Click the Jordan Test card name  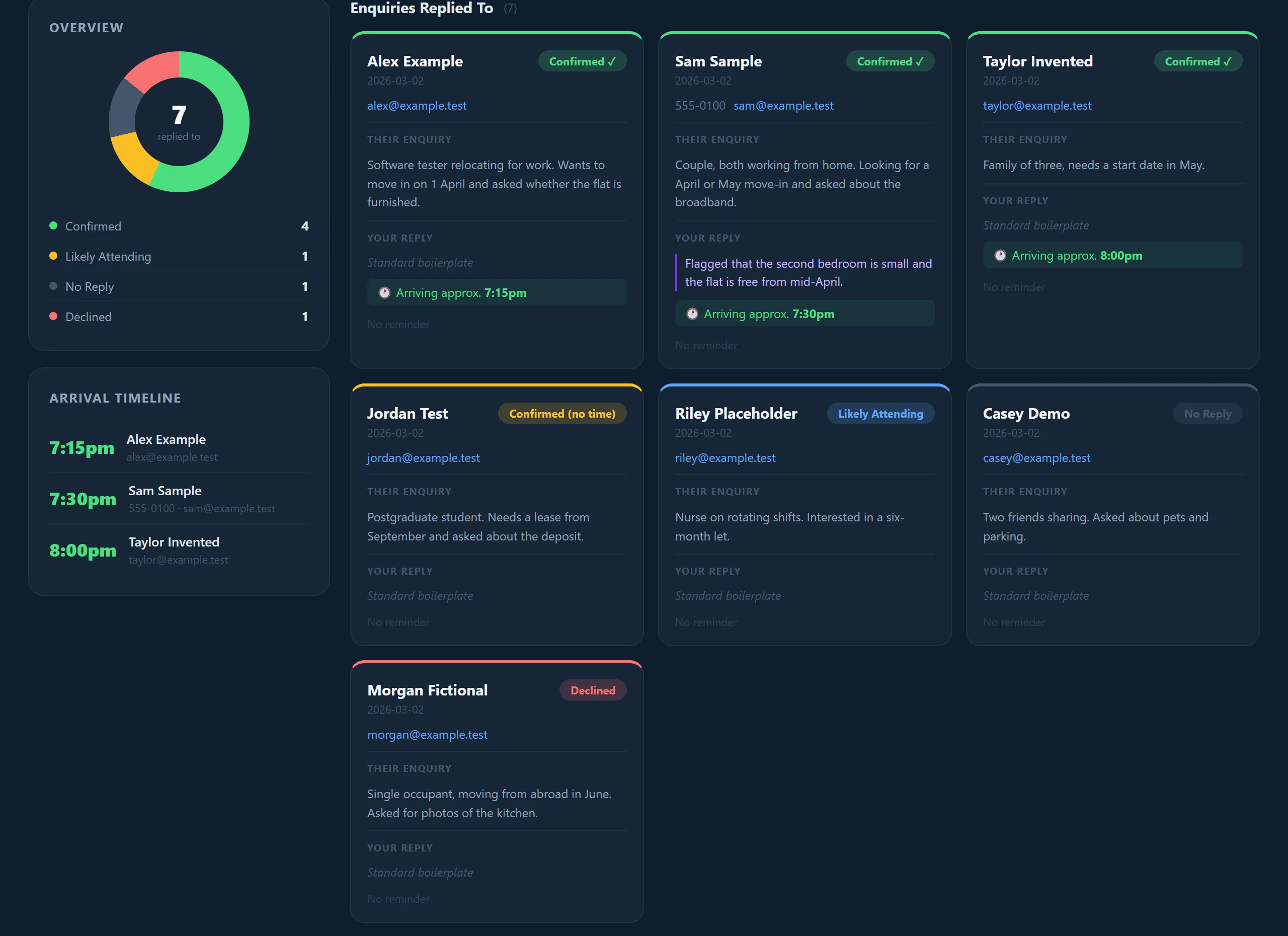point(407,414)
